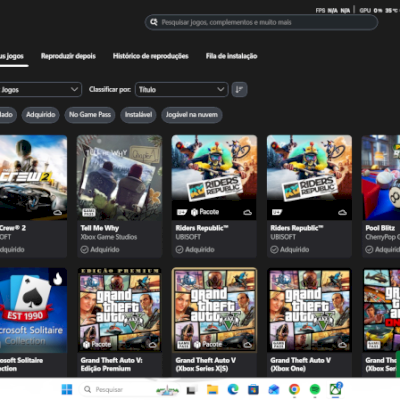Launch Microsoft Edge from taskbar

click(x=233, y=389)
